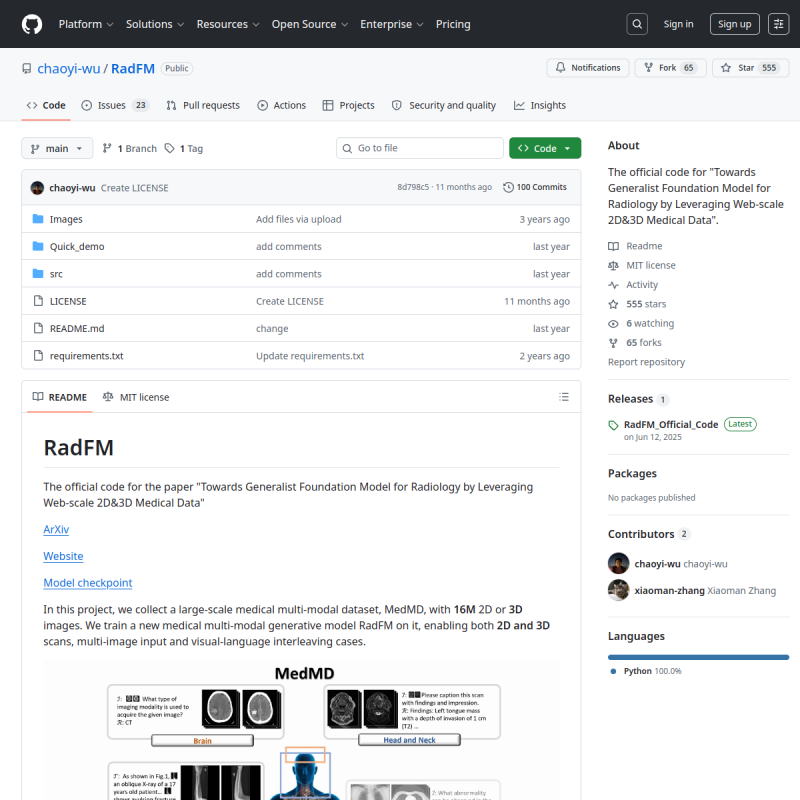Switch to the MIT license tab
This screenshot has height=800, width=800.
(x=136, y=397)
